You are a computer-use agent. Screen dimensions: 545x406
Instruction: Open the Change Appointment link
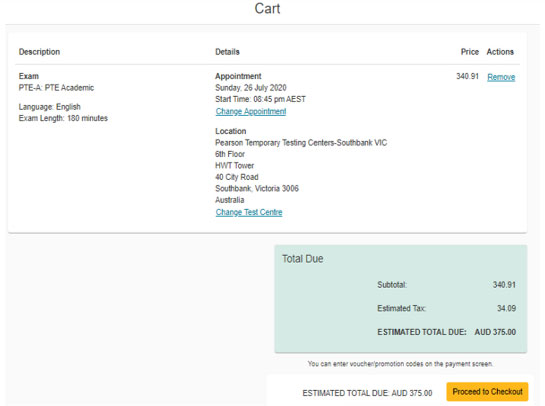coord(251,112)
